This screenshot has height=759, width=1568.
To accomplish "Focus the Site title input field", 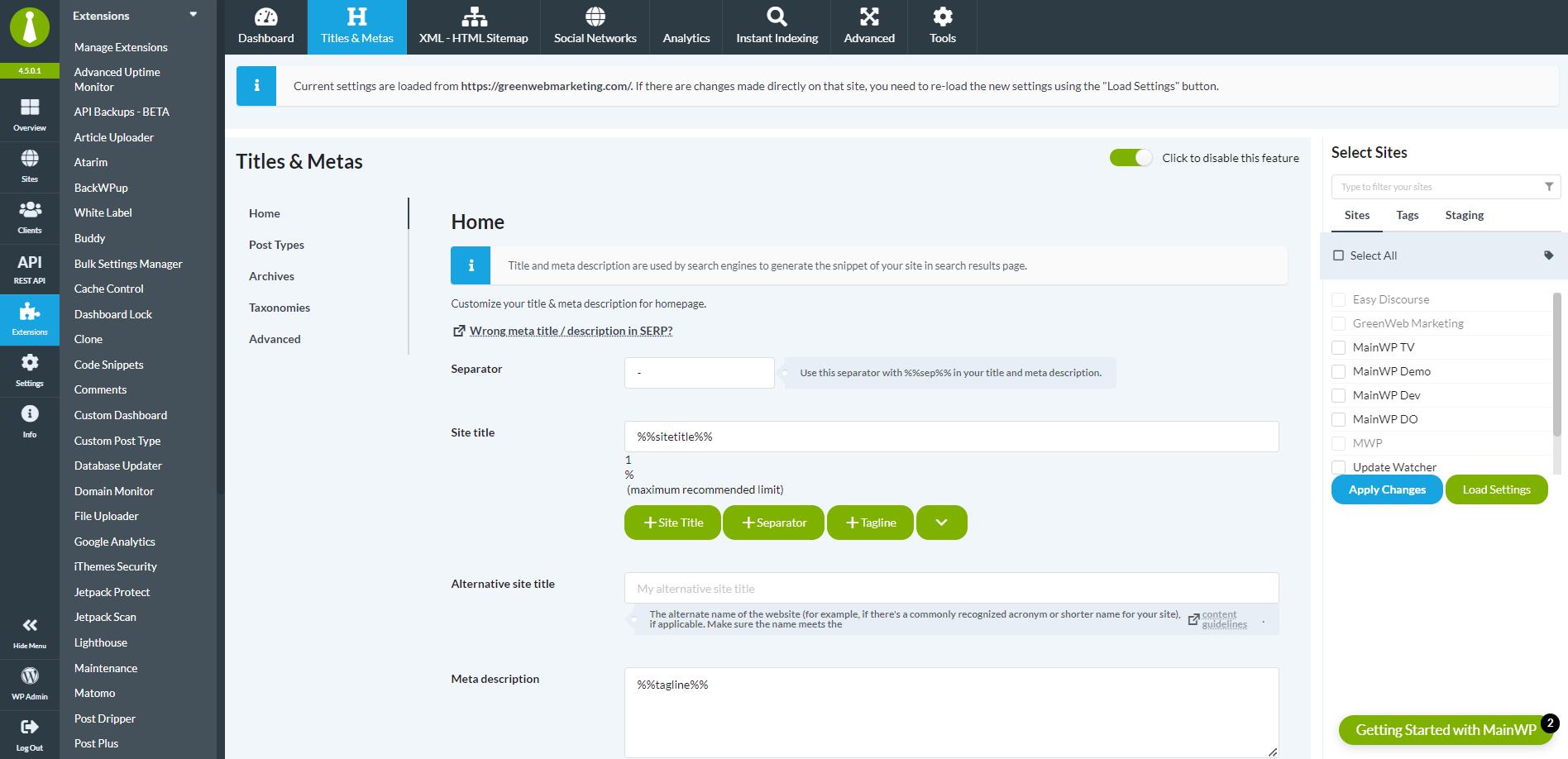I will tap(952, 437).
